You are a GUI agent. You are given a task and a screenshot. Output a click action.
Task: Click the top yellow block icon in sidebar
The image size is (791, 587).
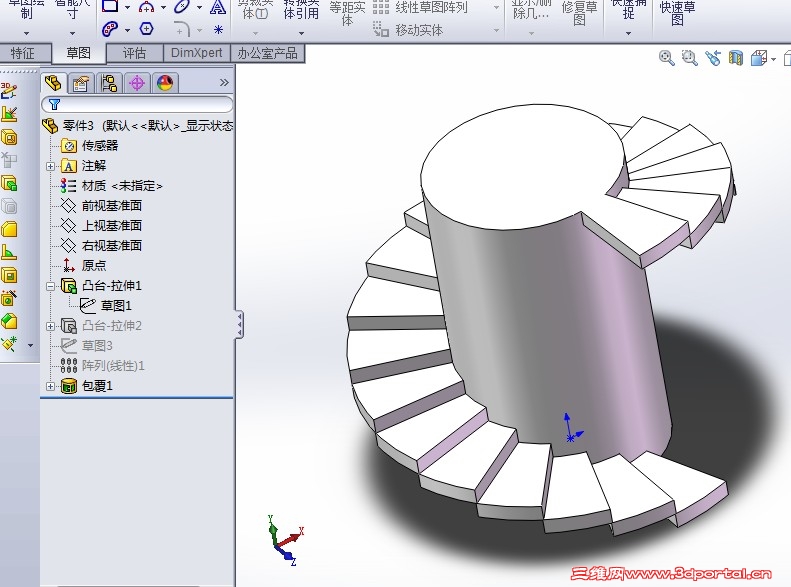[x=9, y=229]
